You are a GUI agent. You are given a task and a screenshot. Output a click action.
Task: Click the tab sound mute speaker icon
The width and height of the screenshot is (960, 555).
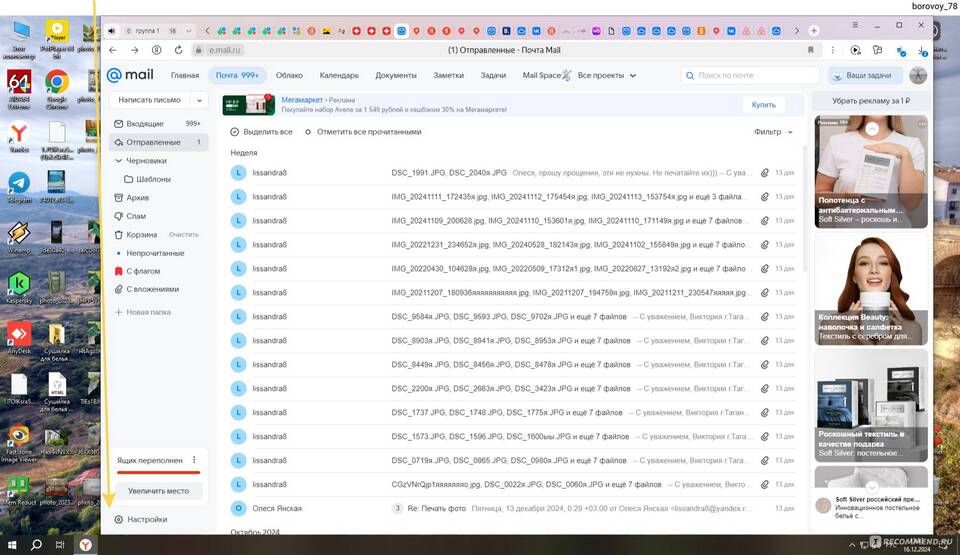tap(111, 31)
